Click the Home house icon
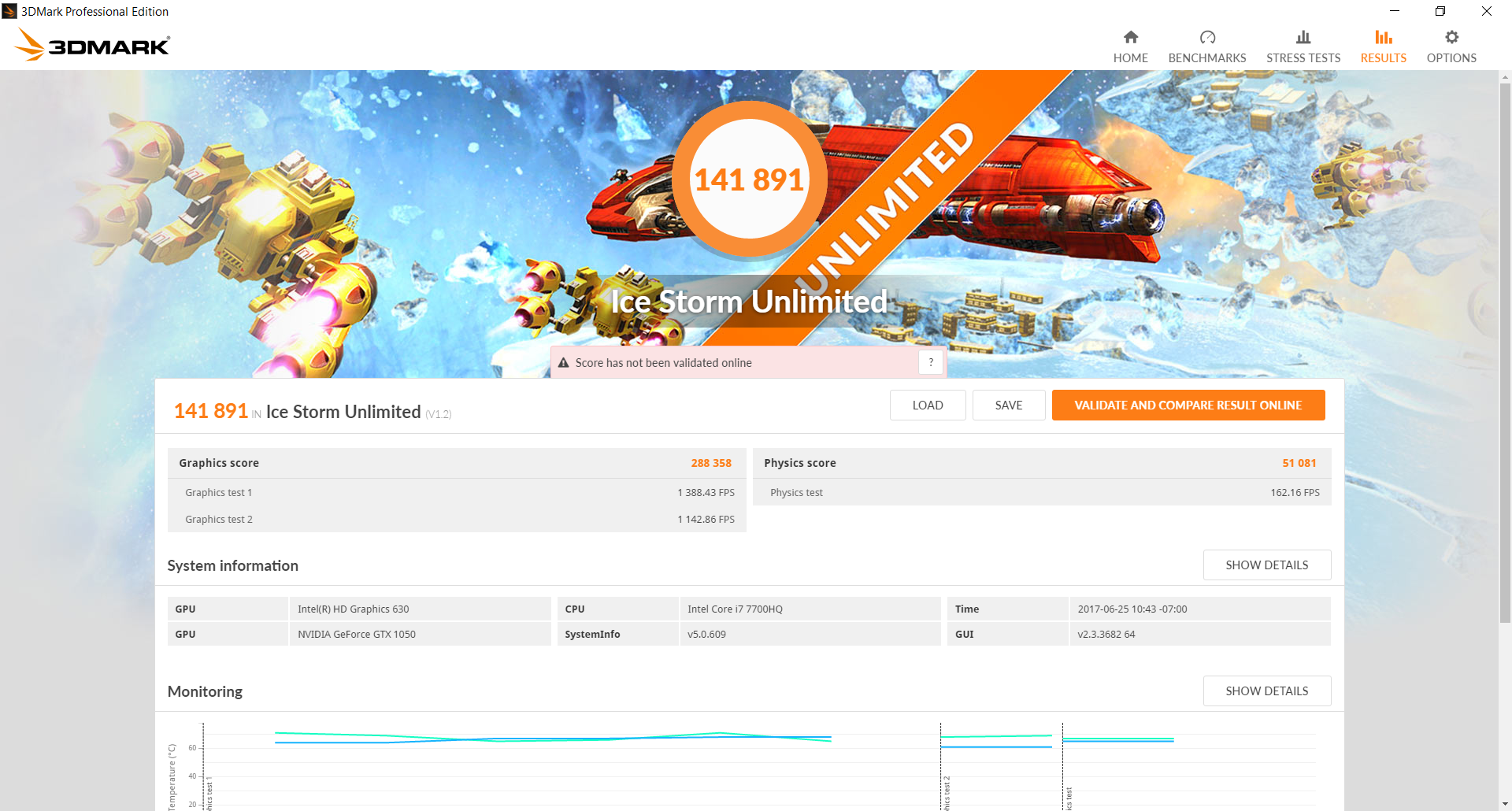The height and width of the screenshot is (811, 1512). (x=1130, y=37)
